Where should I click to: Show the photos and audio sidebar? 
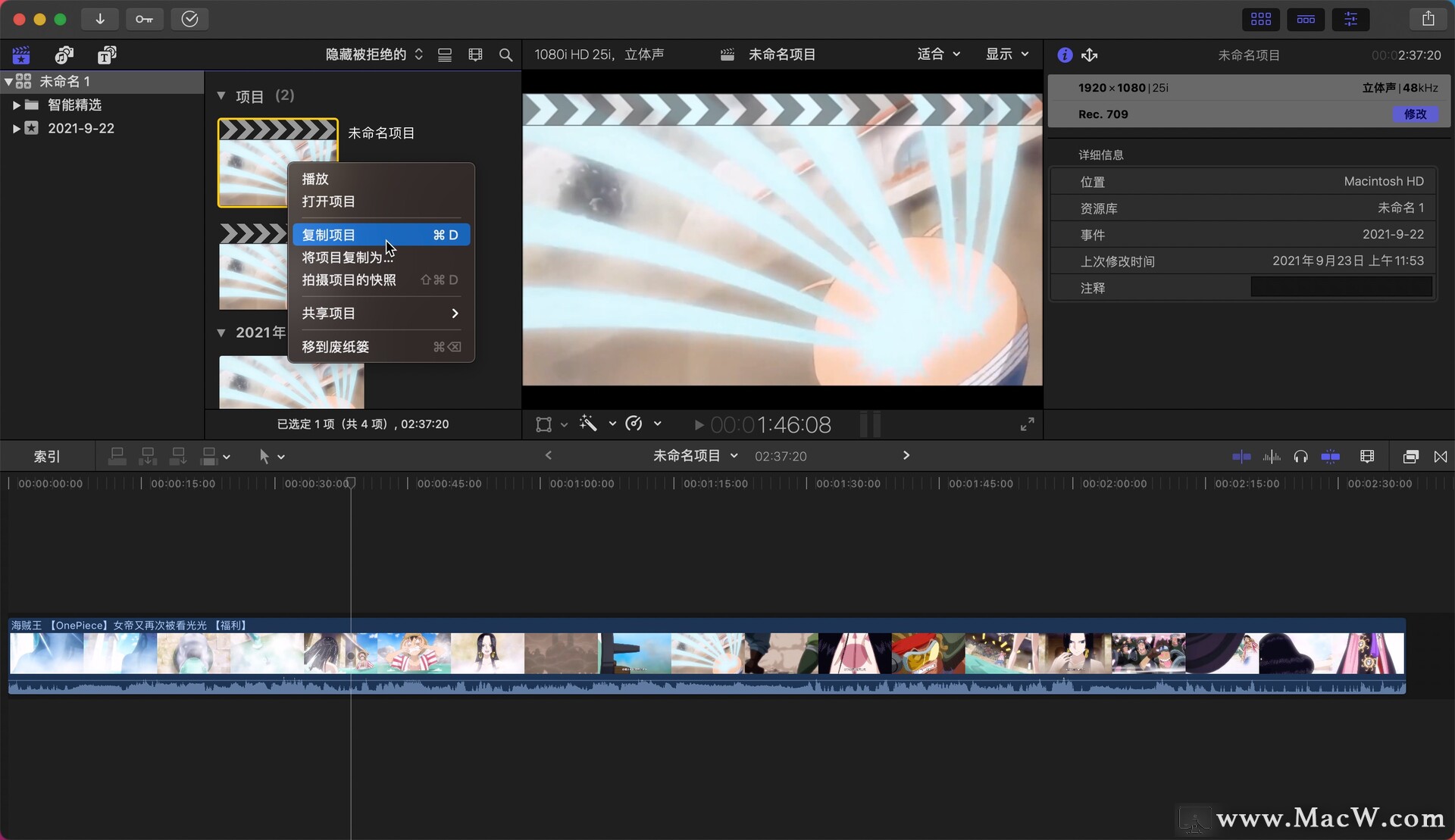pyautogui.click(x=64, y=55)
